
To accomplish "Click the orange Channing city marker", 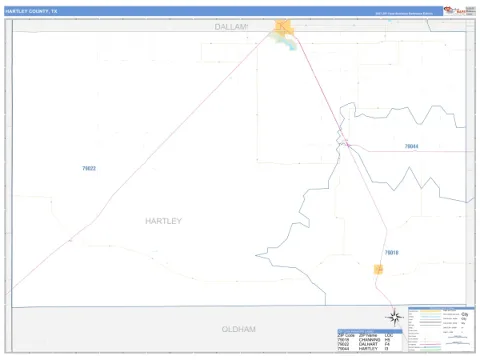I will [x=378, y=269].
